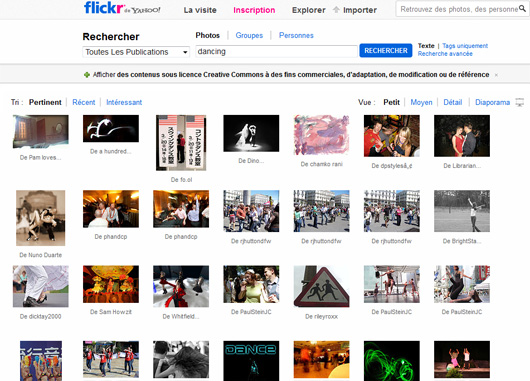The image size is (530, 381).
Task: Click the magnifier icon in top search box
Action: (523, 9)
